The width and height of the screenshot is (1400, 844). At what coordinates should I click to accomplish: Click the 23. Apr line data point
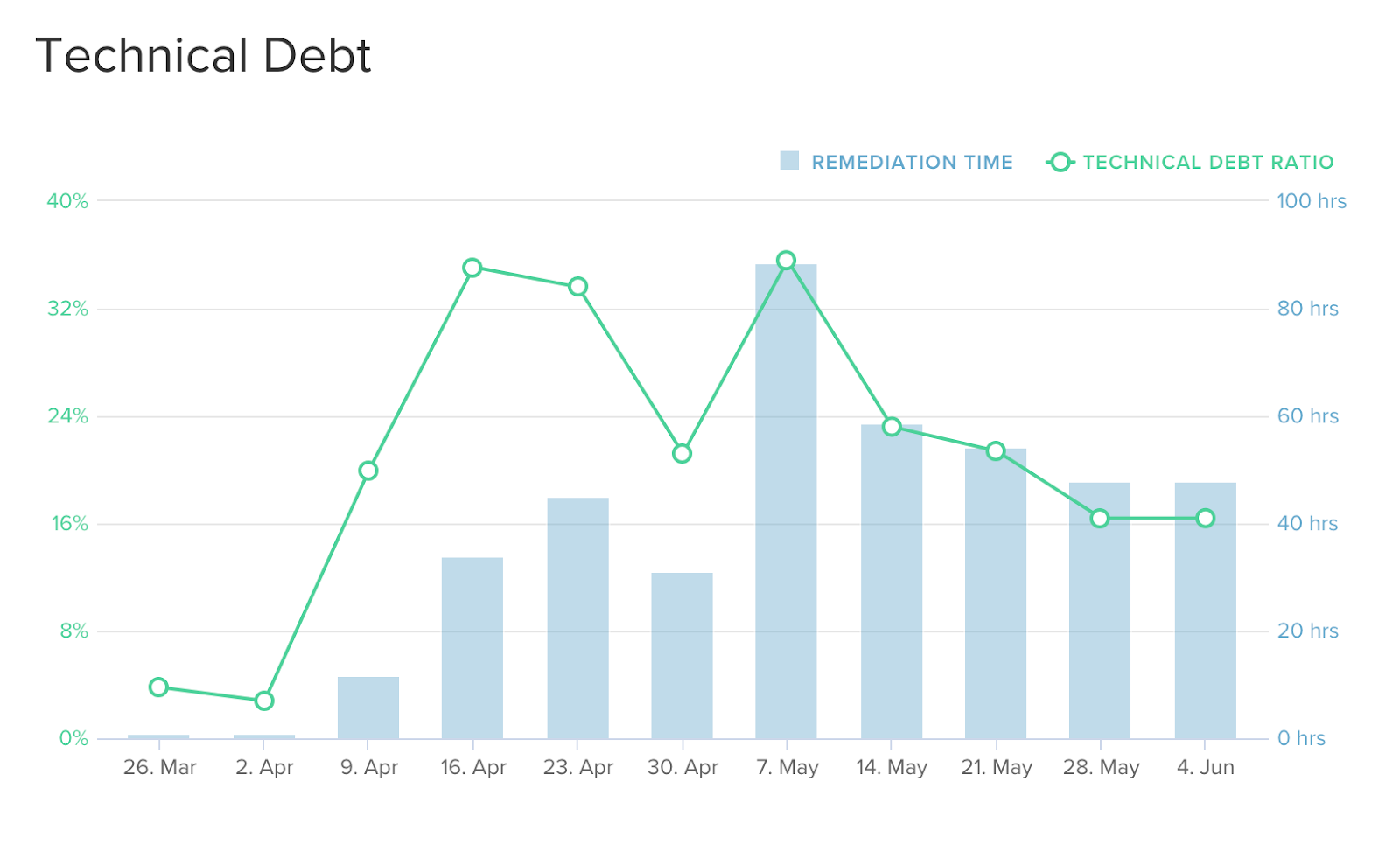click(577, 287)
